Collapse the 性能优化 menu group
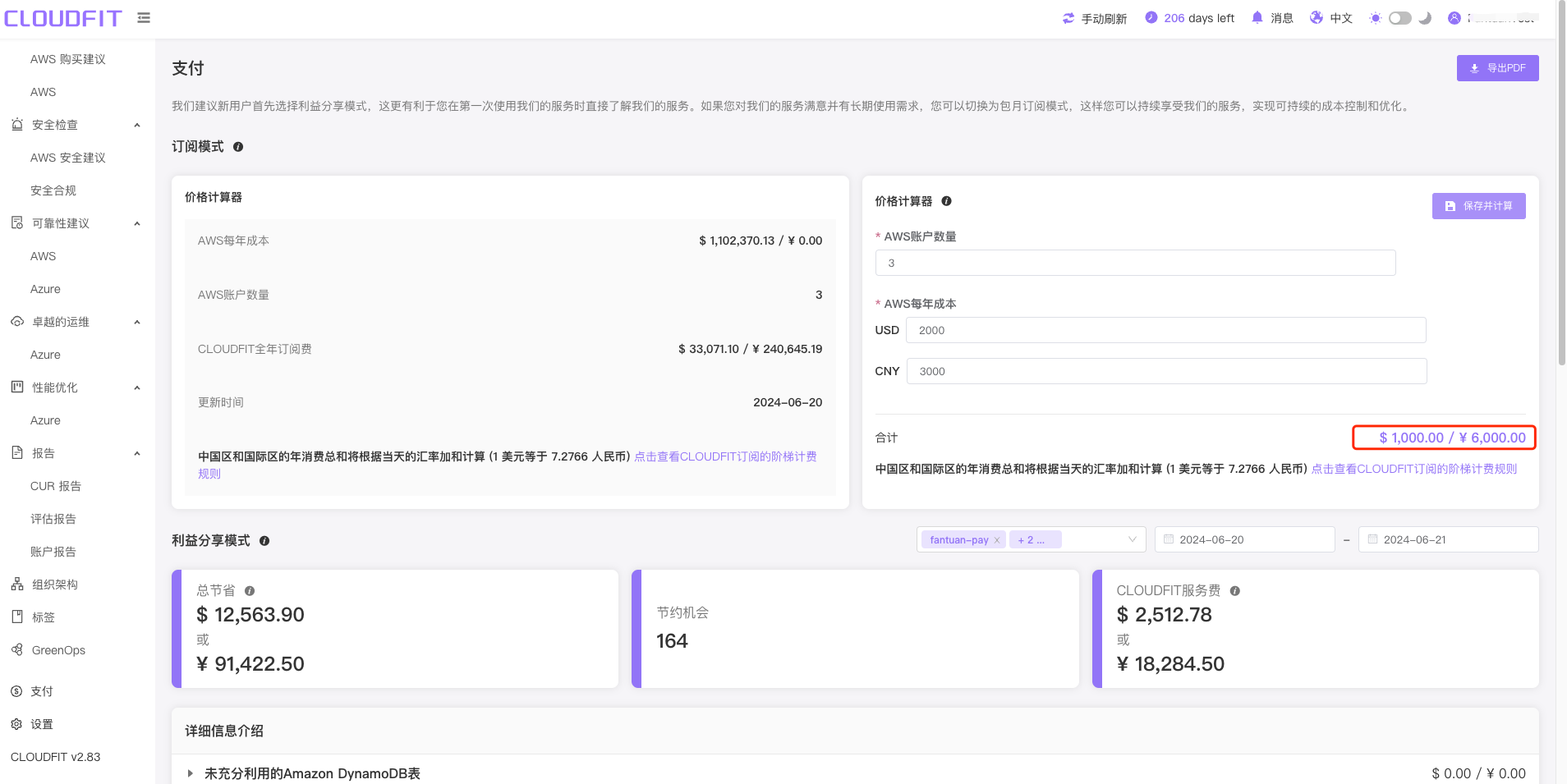The width and height of the screenshot is (1567, 784). pos(137,387)
